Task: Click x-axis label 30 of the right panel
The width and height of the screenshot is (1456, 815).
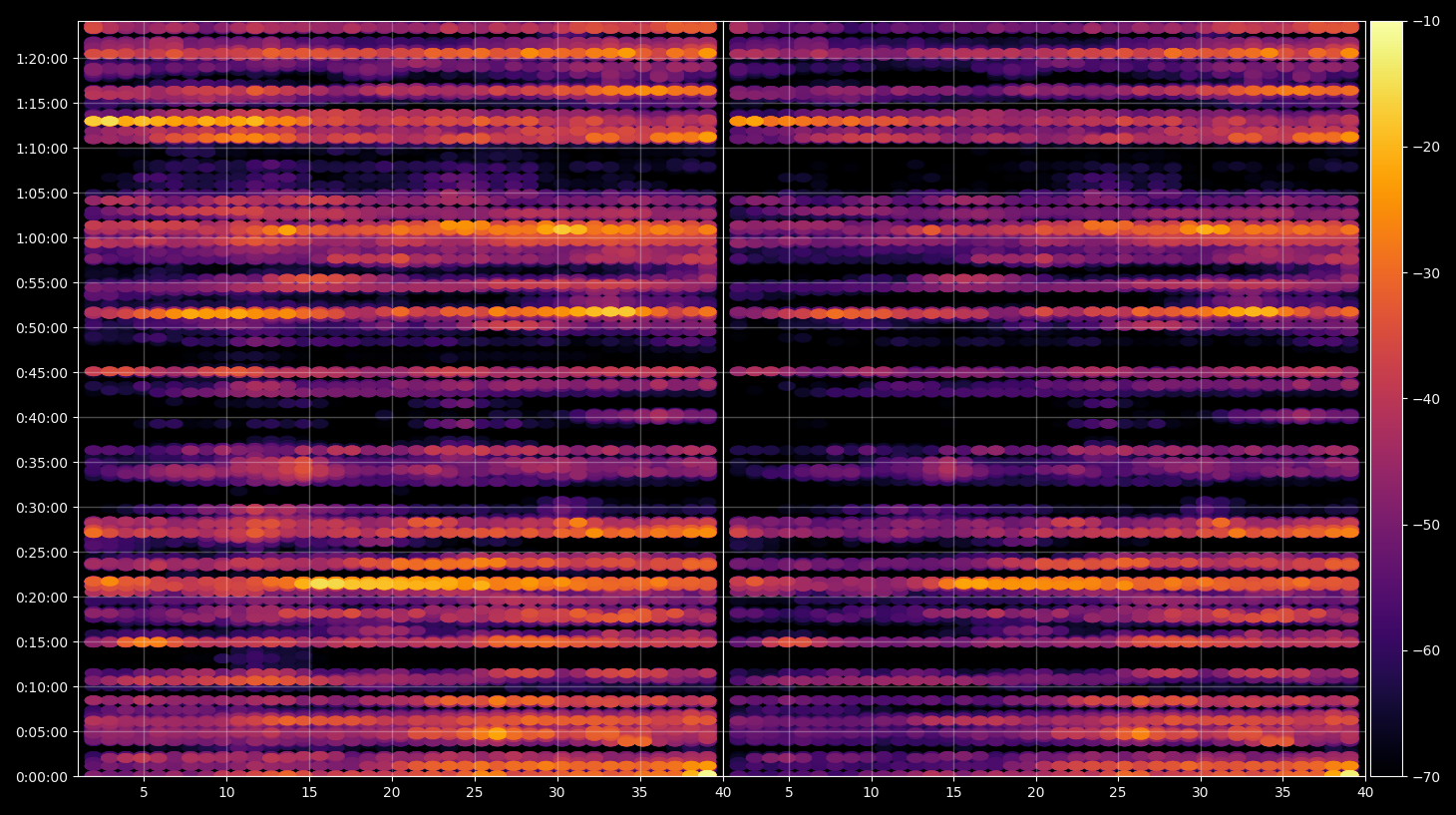Action: point(1200,793)
